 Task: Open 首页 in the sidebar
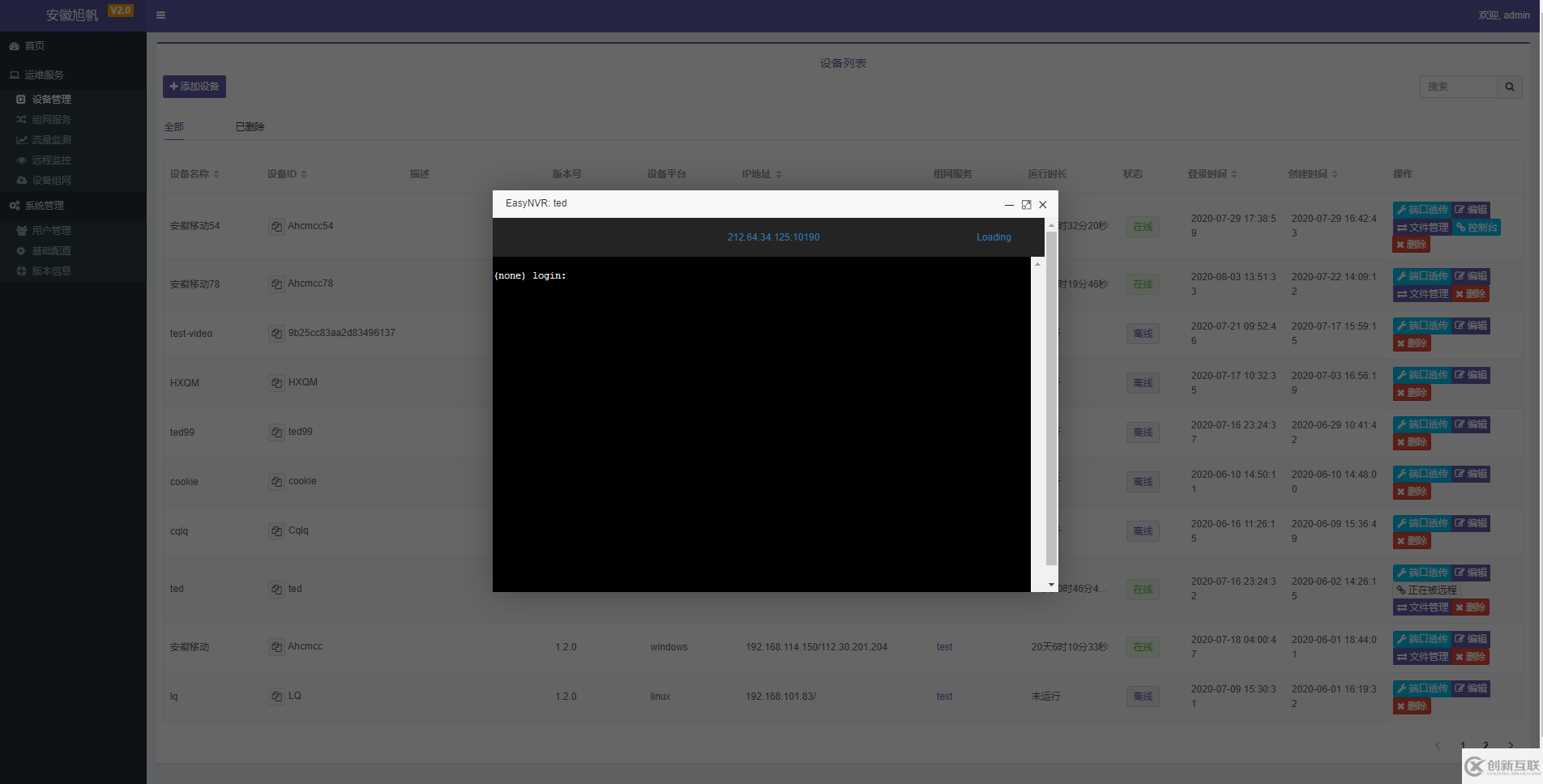pos(73,46)
